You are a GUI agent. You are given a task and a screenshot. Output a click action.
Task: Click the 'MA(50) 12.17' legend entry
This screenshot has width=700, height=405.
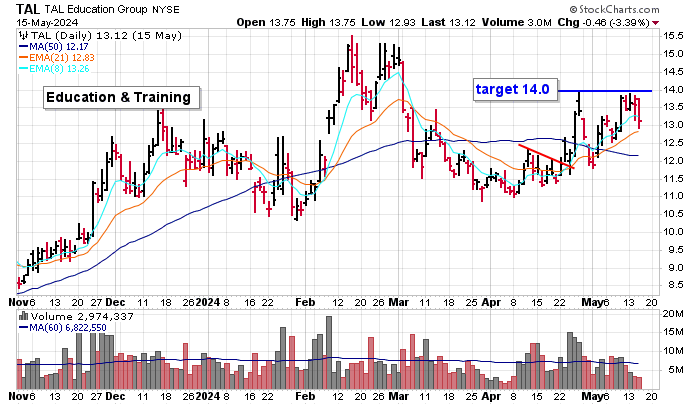tap(54, 46)
